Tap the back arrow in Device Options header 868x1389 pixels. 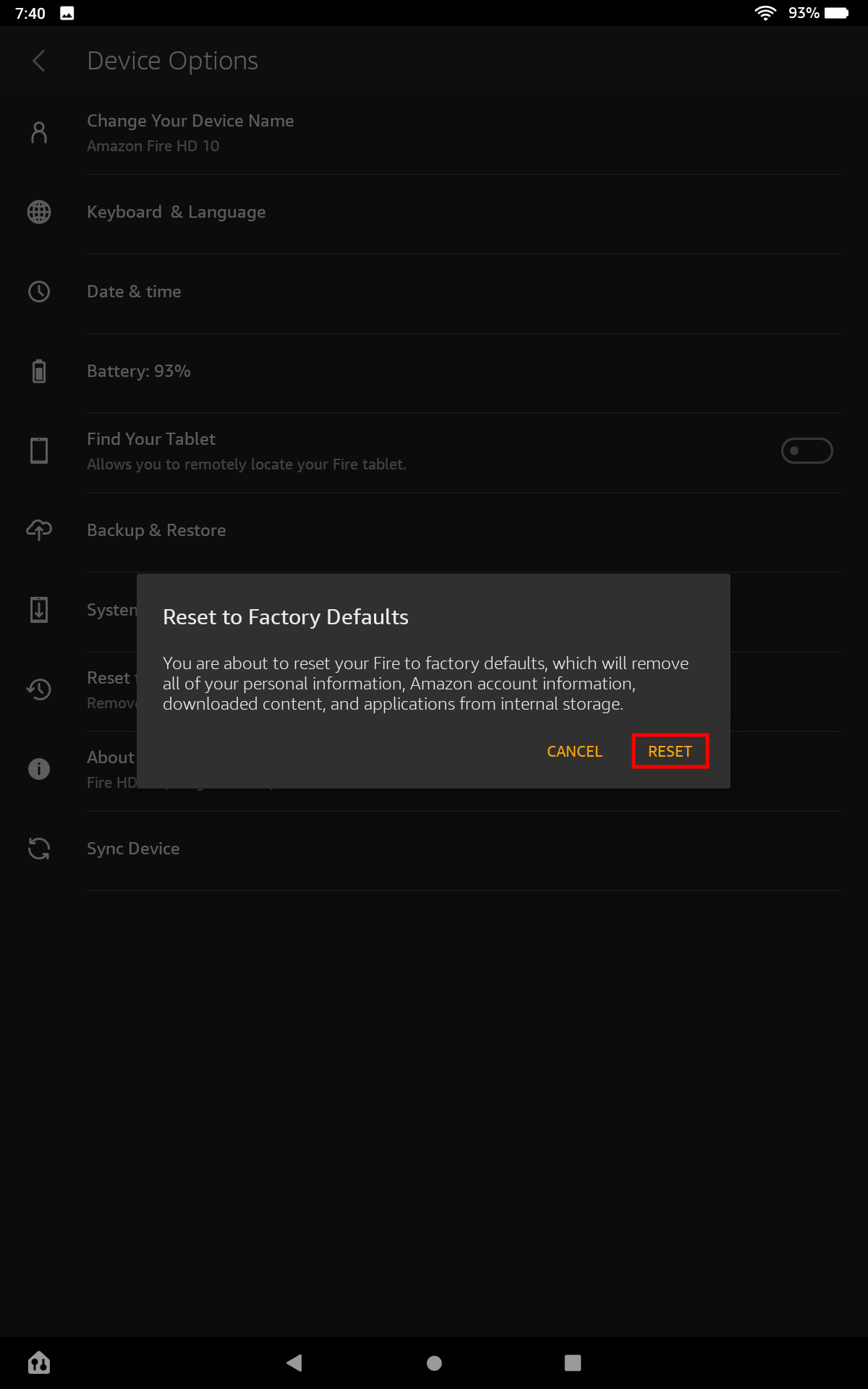39,61
